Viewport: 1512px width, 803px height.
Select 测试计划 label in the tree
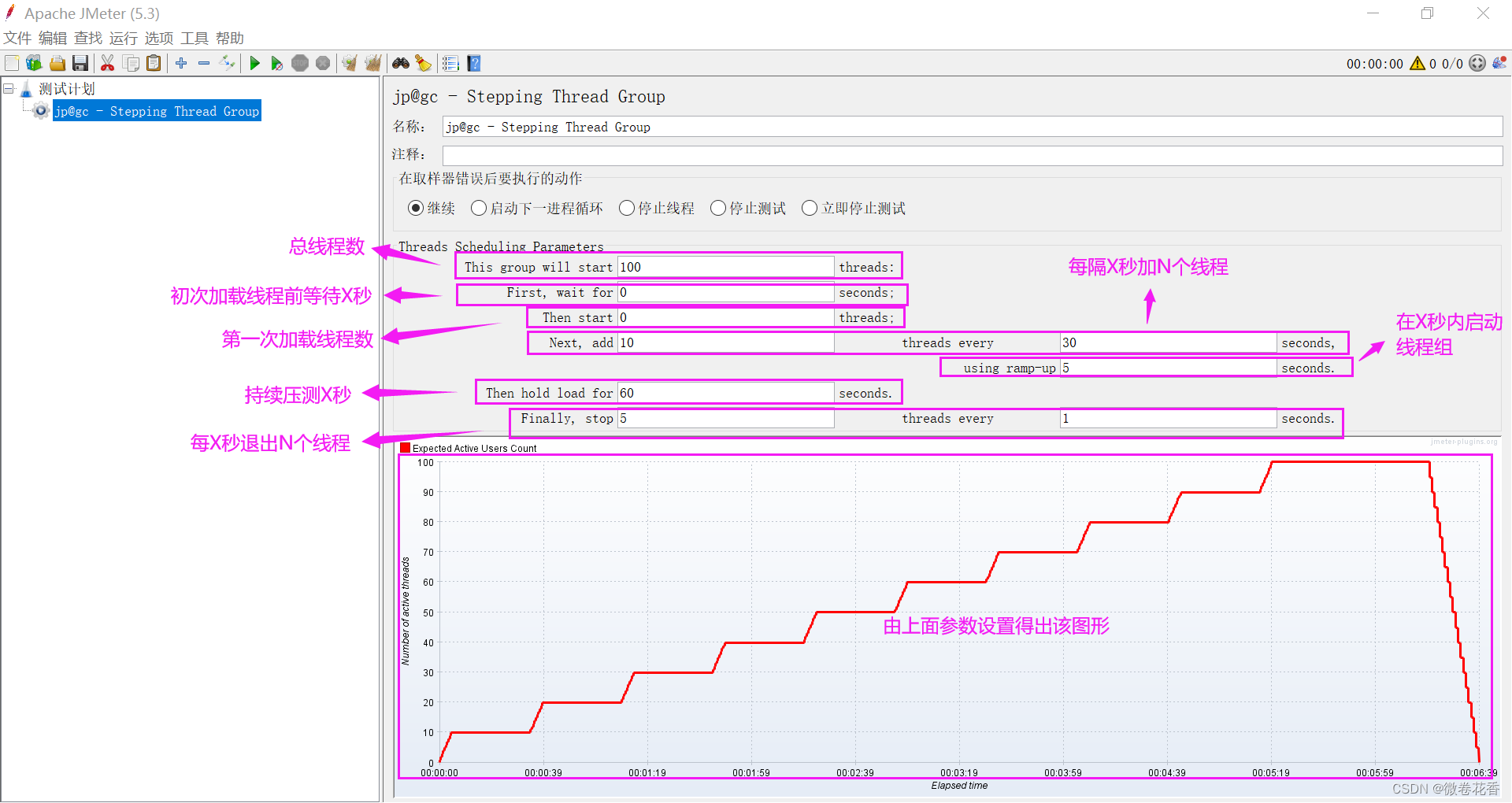click(x=67, y=88)
